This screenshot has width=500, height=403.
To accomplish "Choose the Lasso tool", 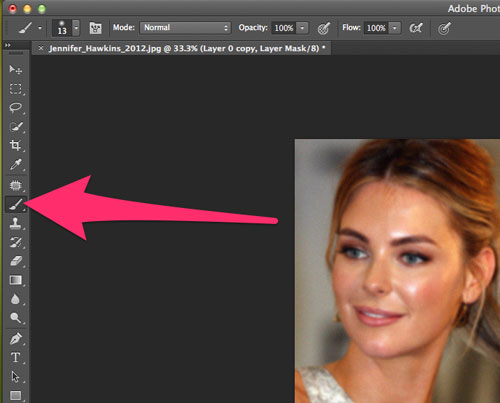I will point(15,108).
